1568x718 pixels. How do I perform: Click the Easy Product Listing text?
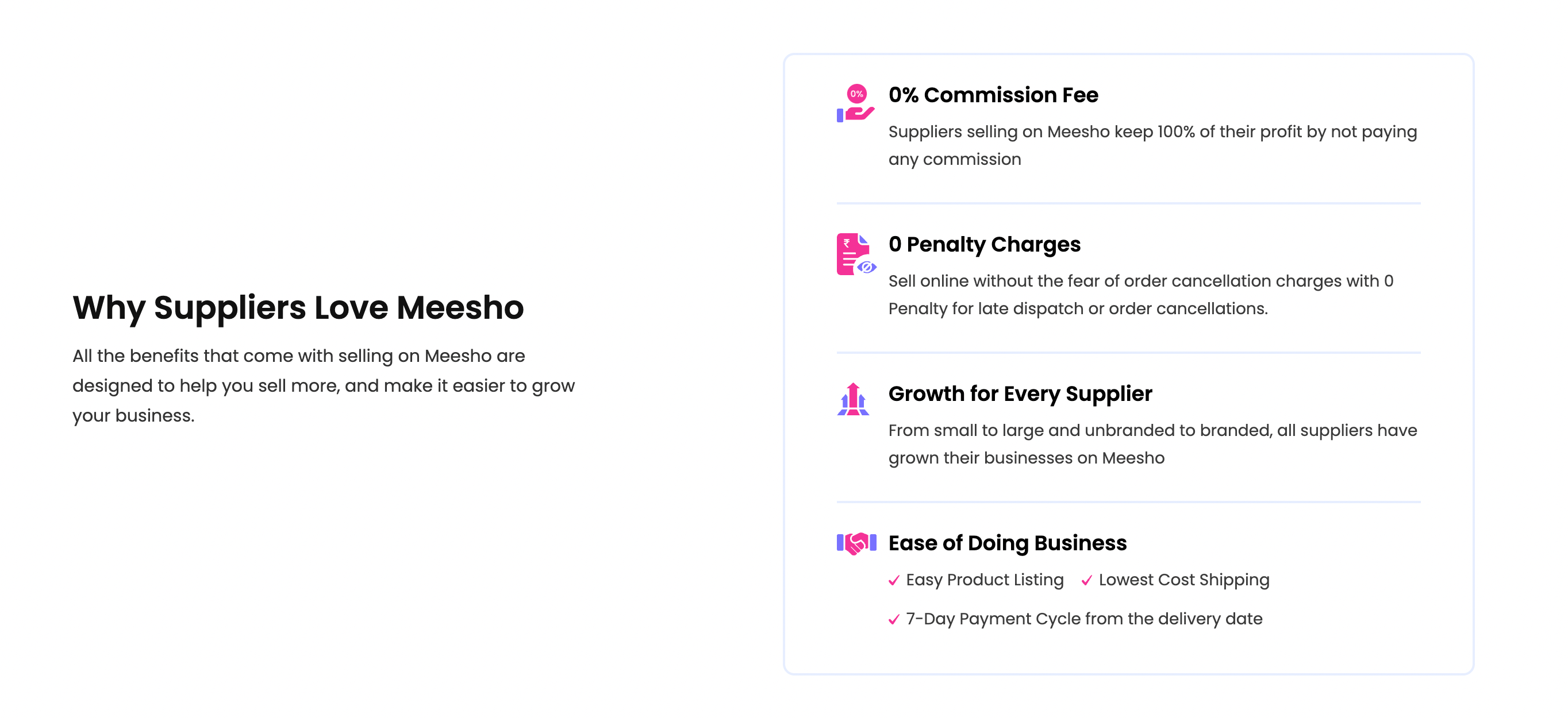(x=984, y=580)
